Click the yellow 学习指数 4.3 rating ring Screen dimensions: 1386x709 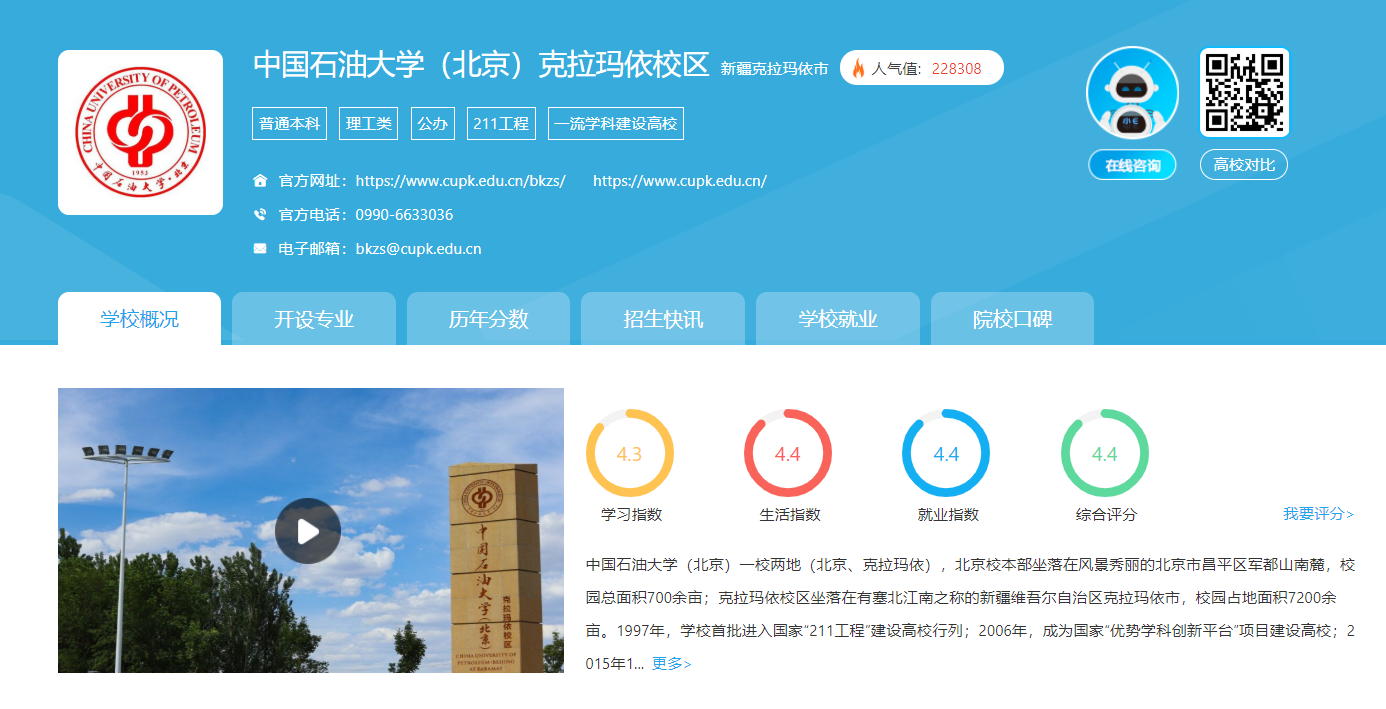(x=629, y=454)
